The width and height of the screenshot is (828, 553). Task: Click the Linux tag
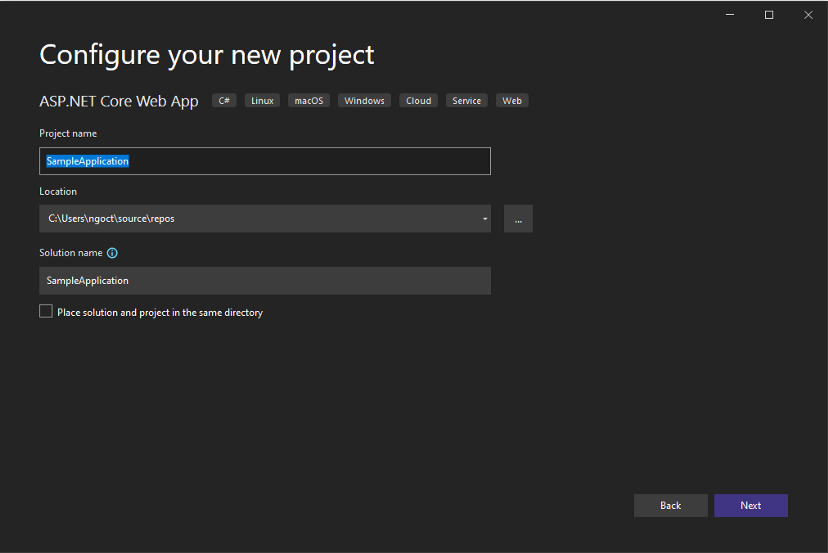click(262, 101)
